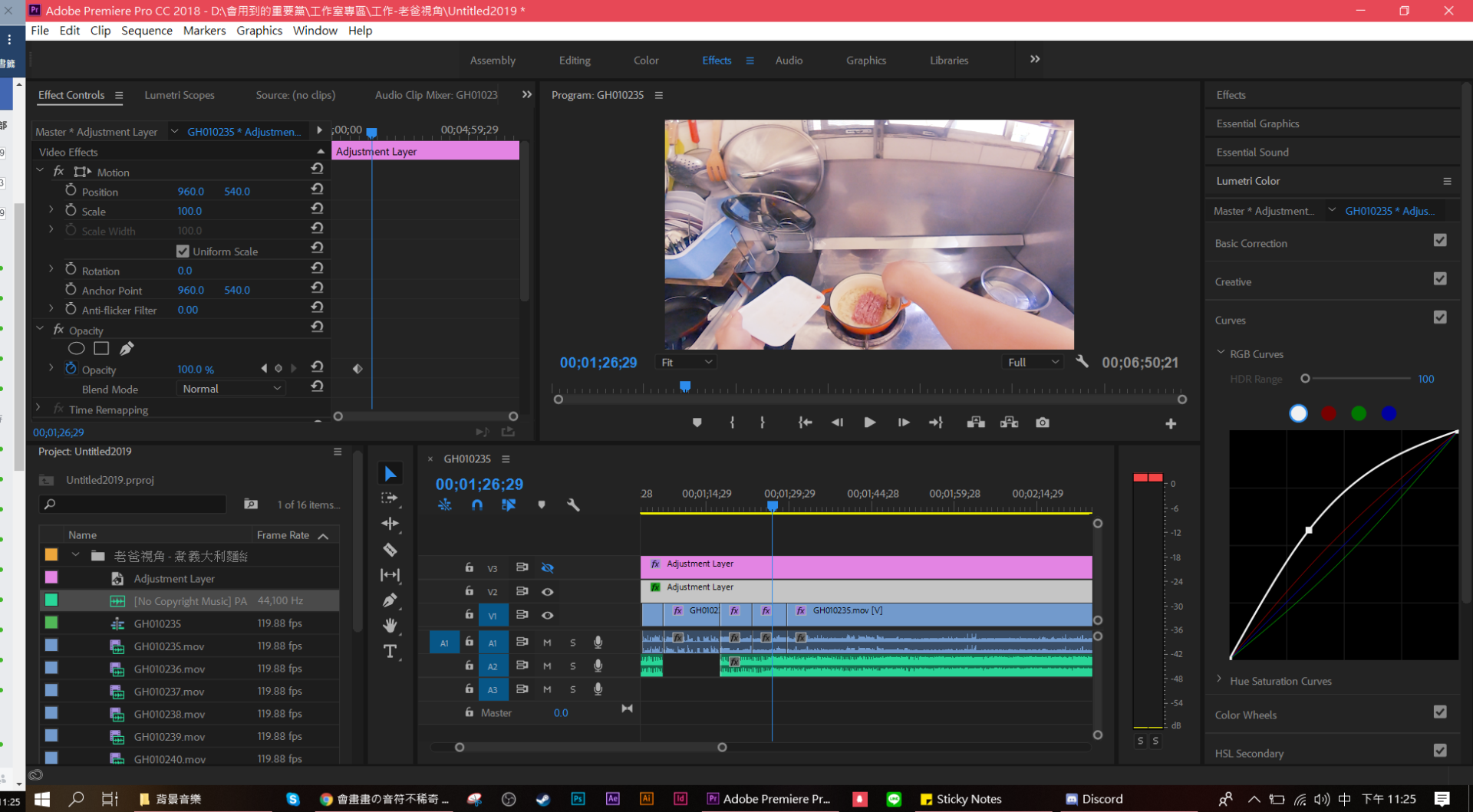This screenshot has width=1473, height=812.
Task: Collapse the project bin folder
Action: (75, 554)
